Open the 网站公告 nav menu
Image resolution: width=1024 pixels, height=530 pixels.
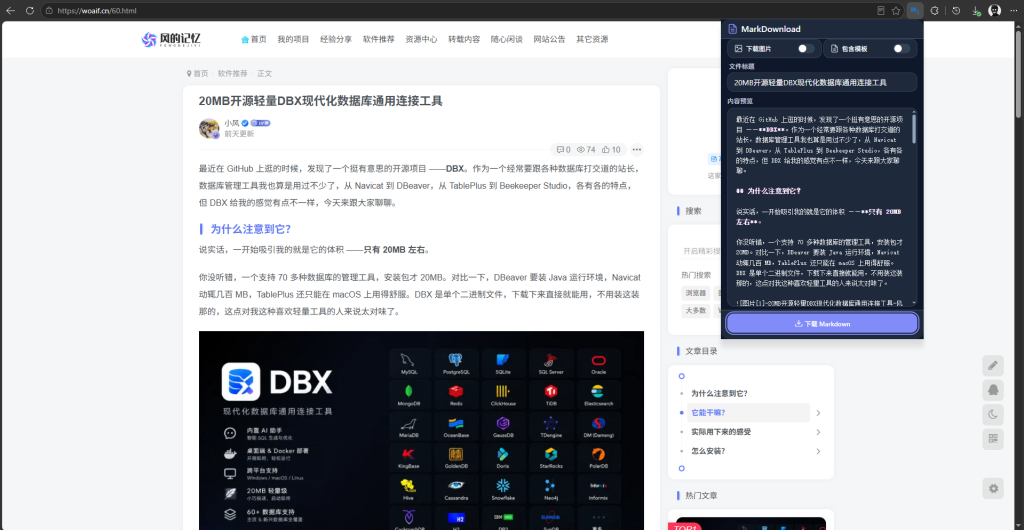pos(549,39)
